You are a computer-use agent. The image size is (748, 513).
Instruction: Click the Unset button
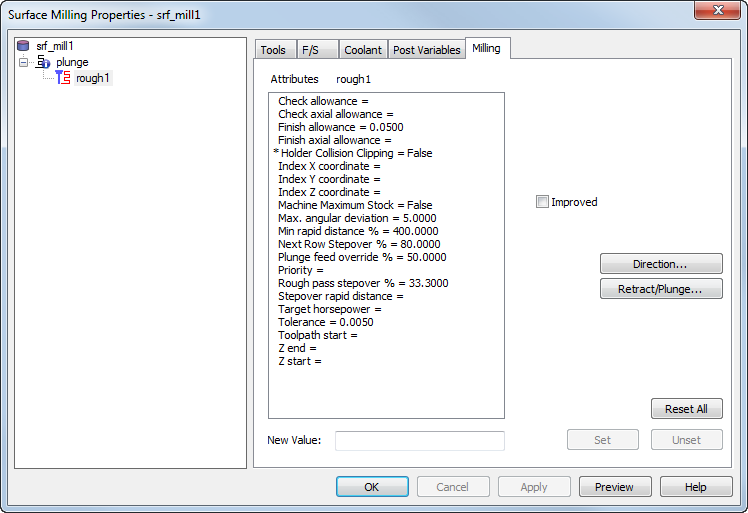coord(686,440)
